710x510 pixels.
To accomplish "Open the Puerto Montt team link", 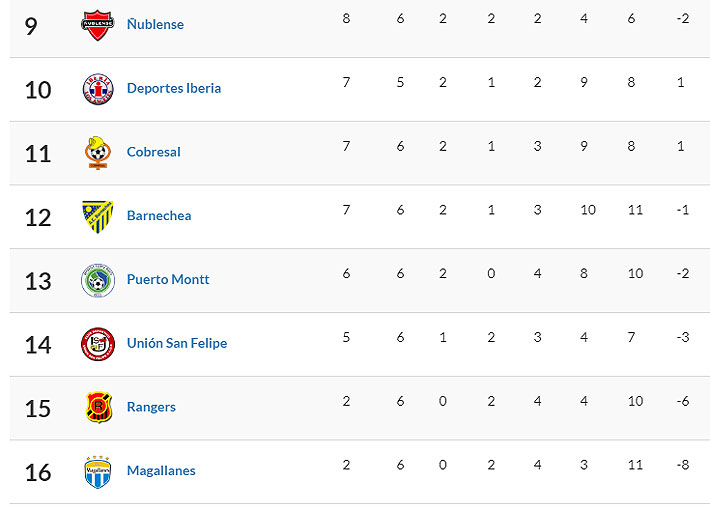I will [x=168, y=279].
